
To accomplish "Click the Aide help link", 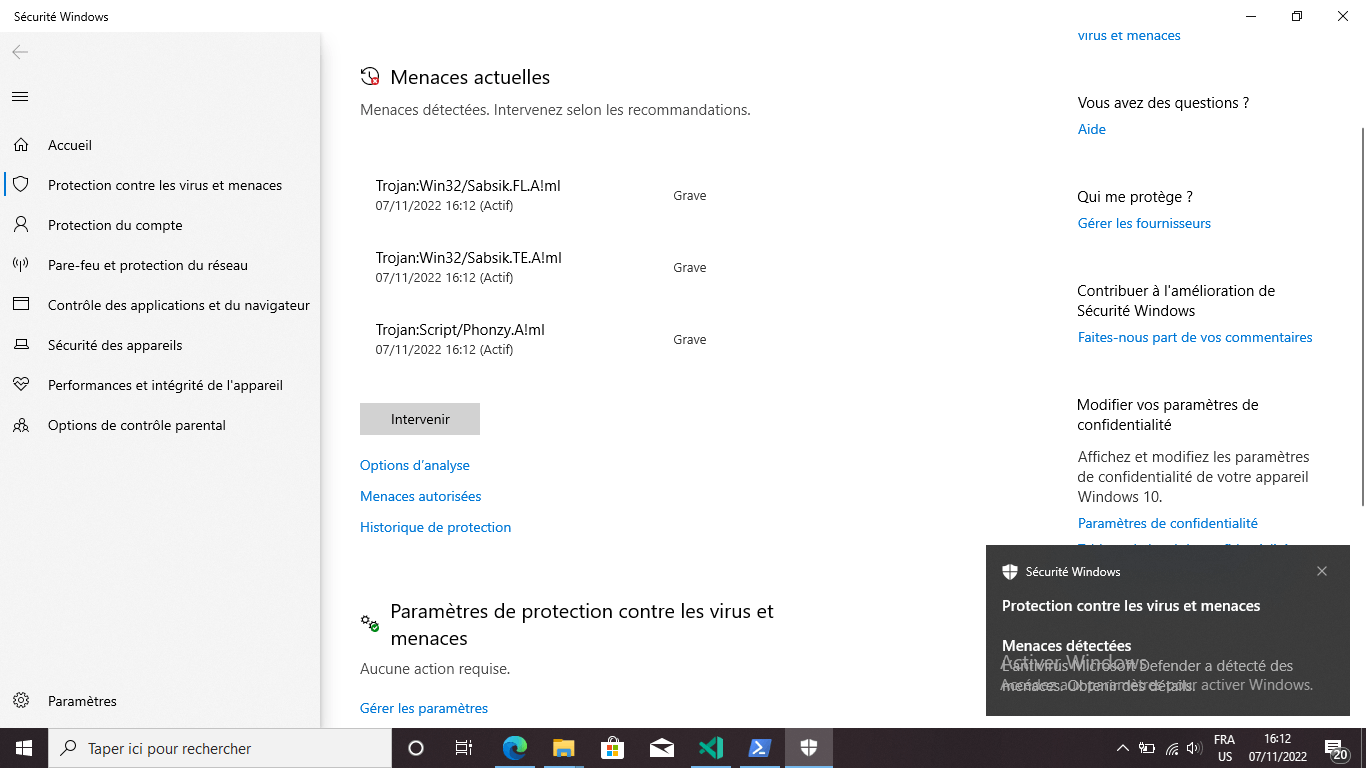I will click(x=1092, y=129).
